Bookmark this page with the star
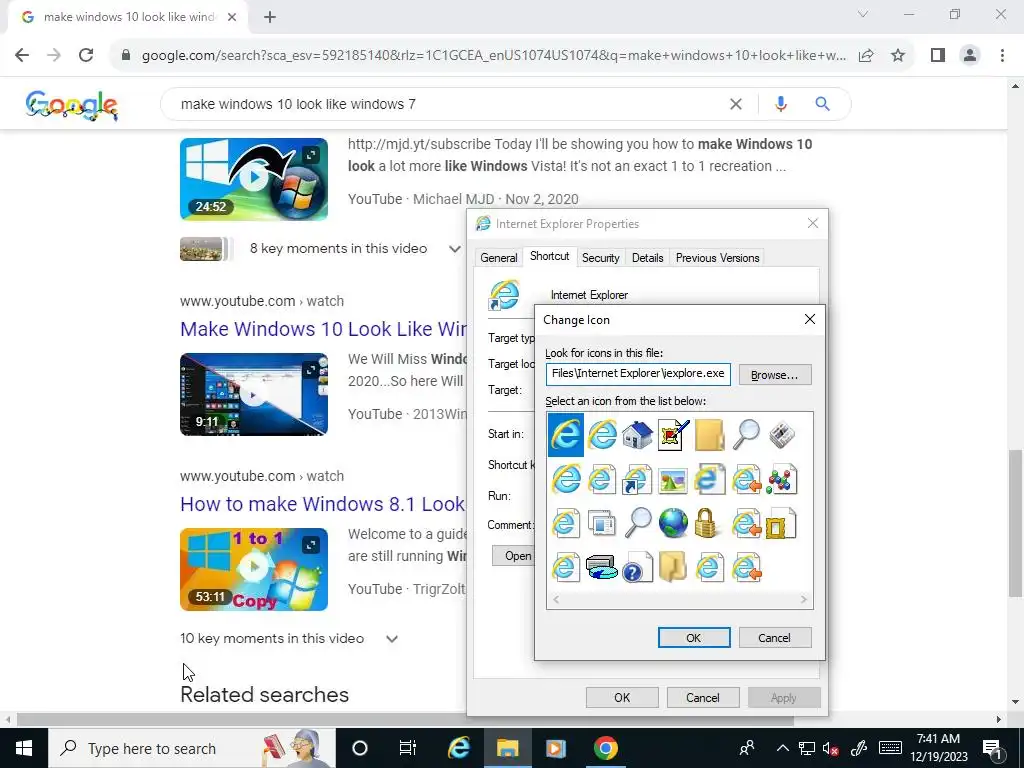The width and height of the screenshot is (1024, 768). point(898,55)
